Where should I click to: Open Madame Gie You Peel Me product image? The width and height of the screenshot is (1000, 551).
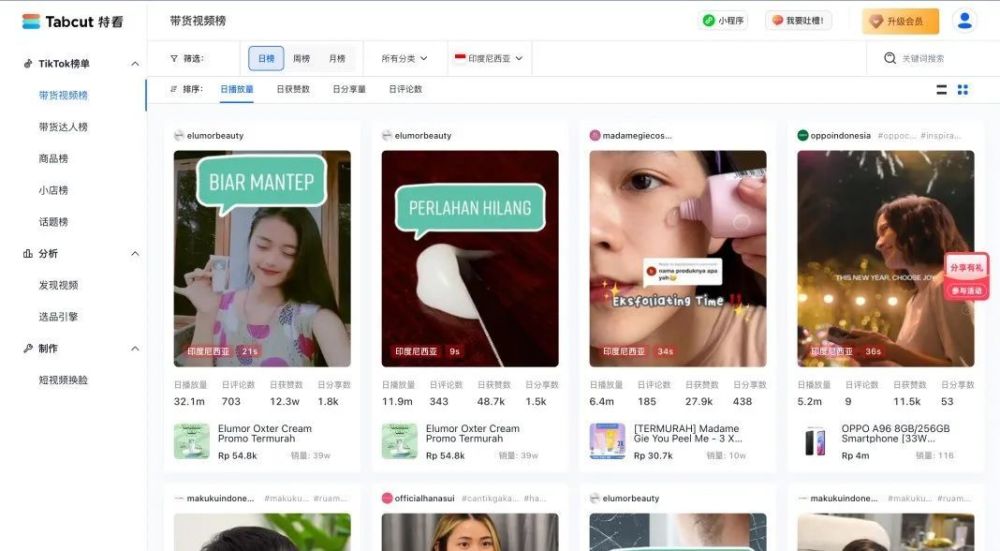(607, 441)
